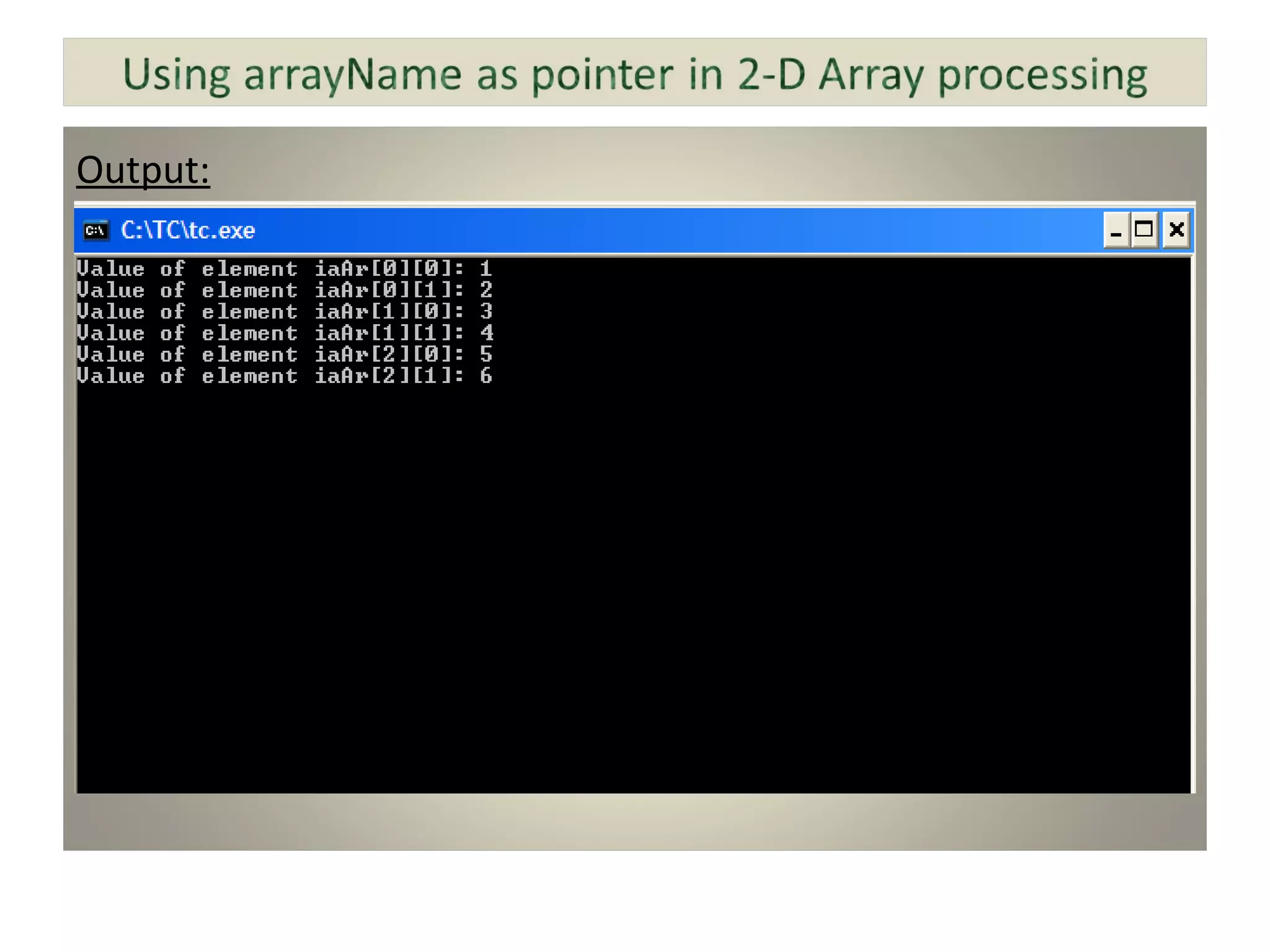Screen dimensions: 1270x952
Task: Click the C:\TC\tc.exe title text
Action: (x=188, y=231)
